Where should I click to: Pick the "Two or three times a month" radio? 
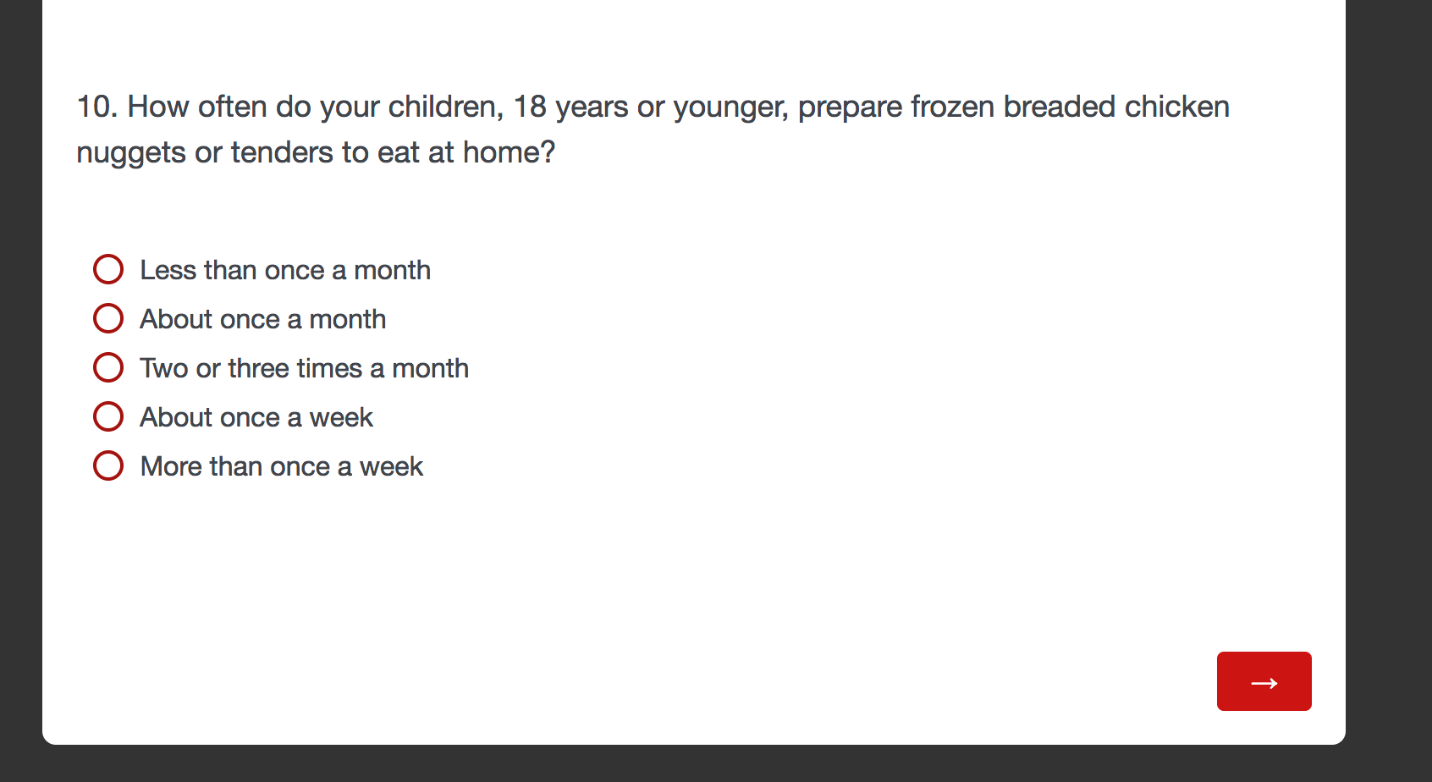point(108,368)
